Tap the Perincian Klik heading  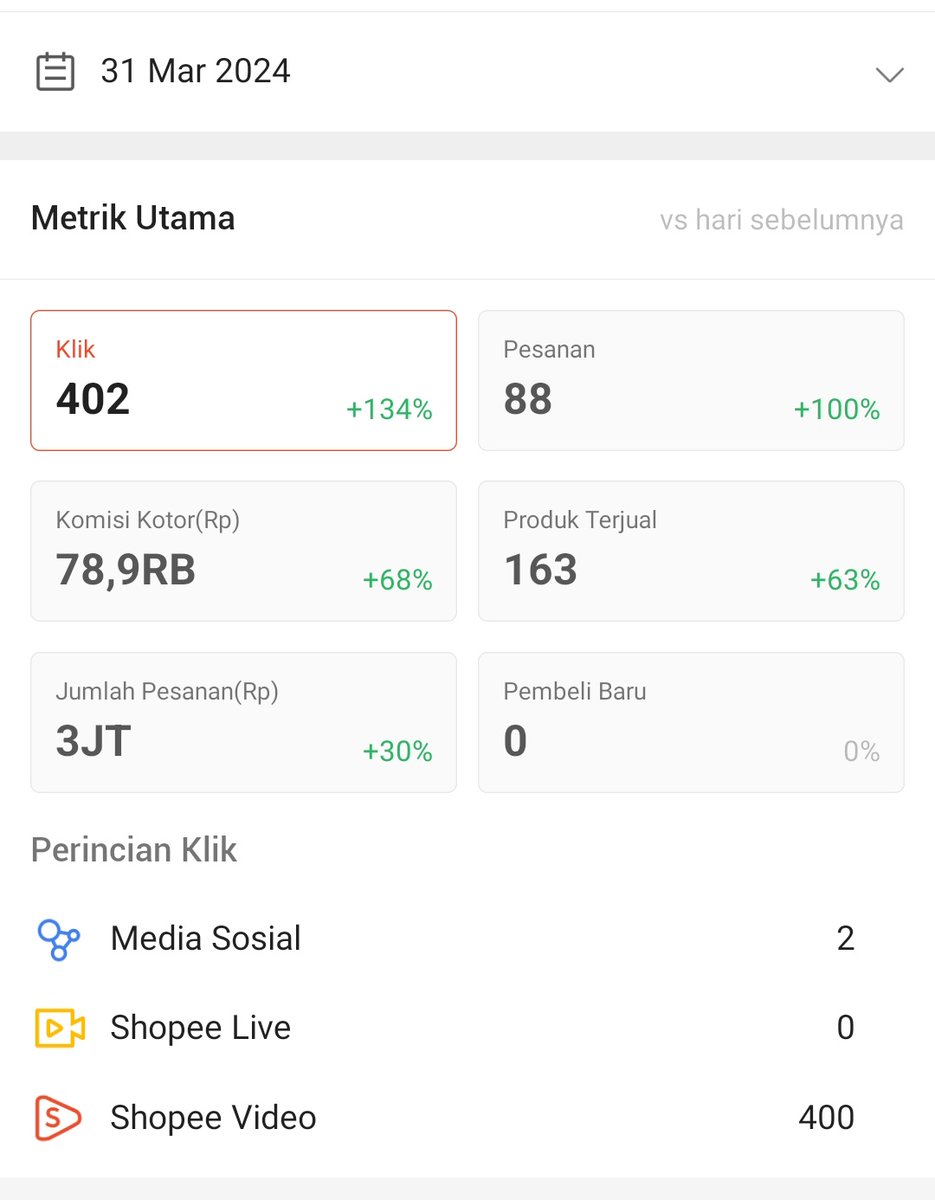[134, 850]
